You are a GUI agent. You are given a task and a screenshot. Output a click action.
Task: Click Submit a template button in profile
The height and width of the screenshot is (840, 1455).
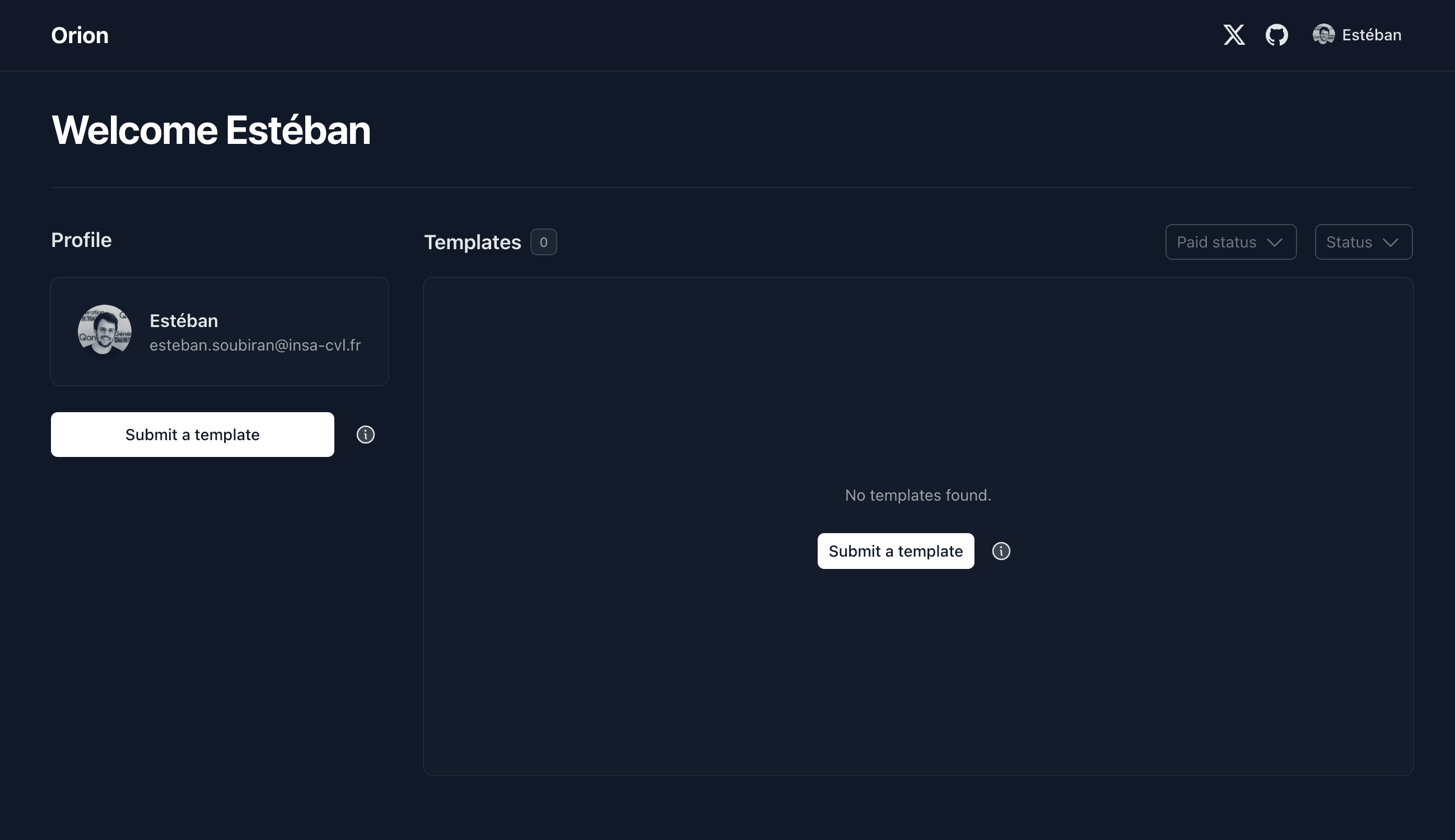pyautogui.click(x=192, y=434)
